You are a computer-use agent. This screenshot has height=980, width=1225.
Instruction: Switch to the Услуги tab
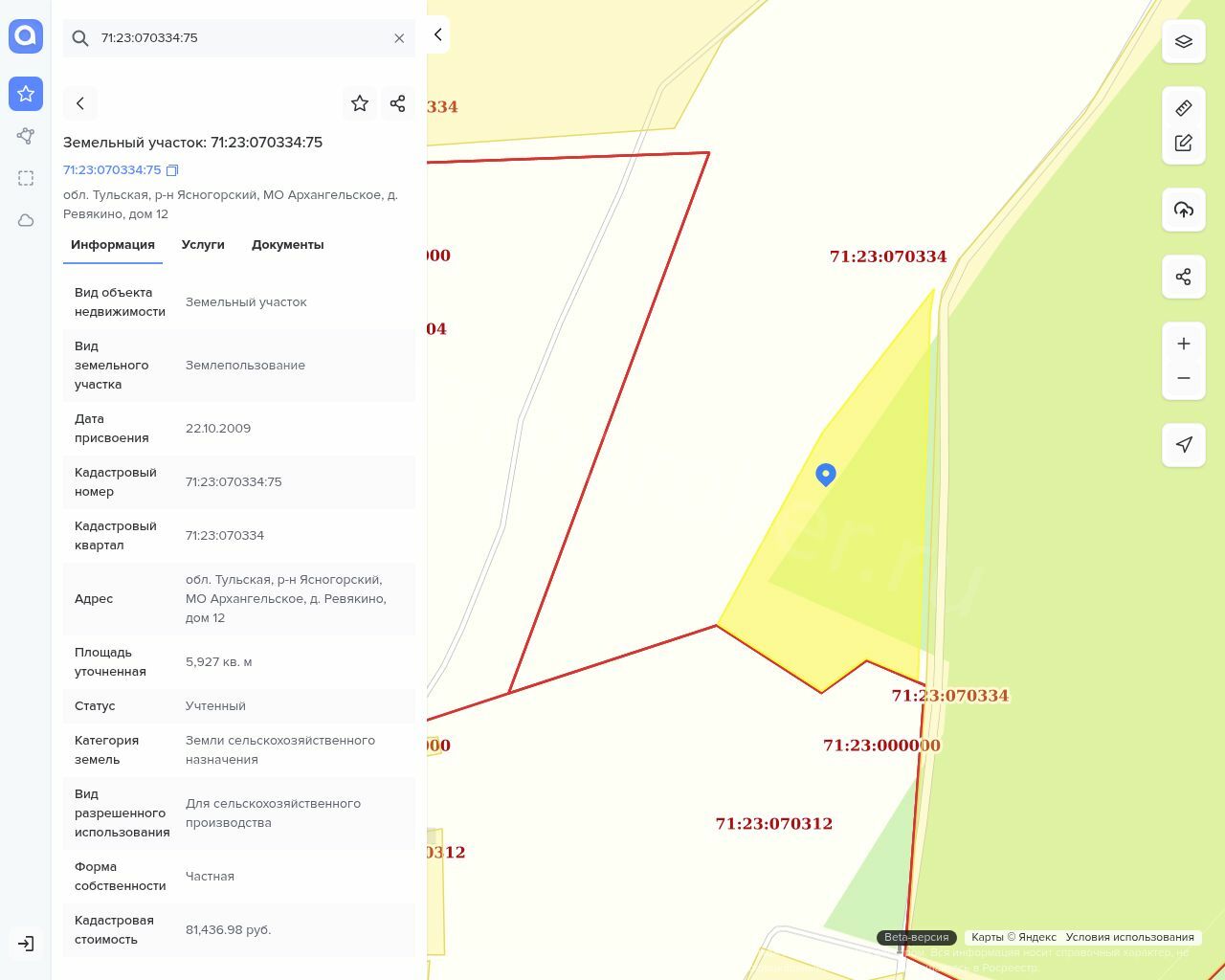203,245
